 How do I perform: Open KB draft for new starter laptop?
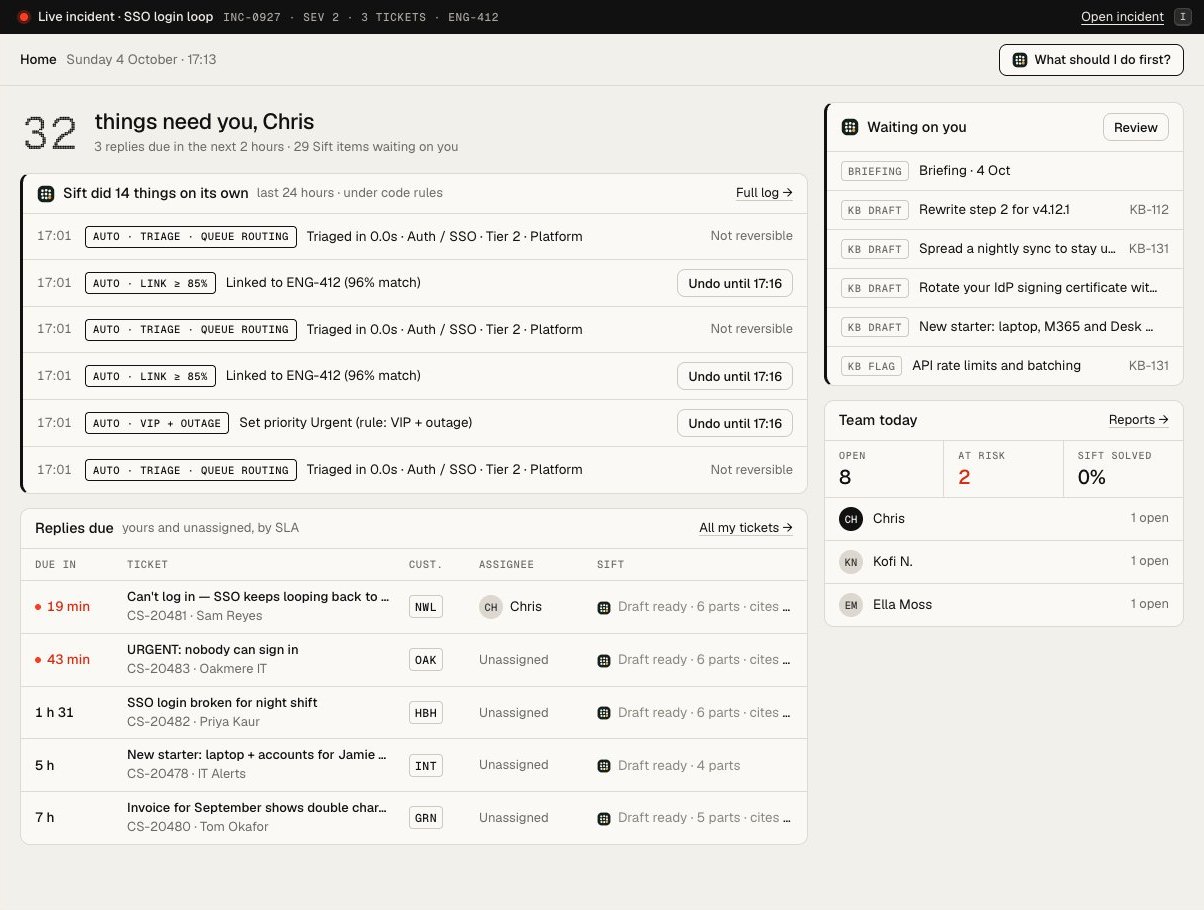pyautogui.click(x=1004, y=327)
